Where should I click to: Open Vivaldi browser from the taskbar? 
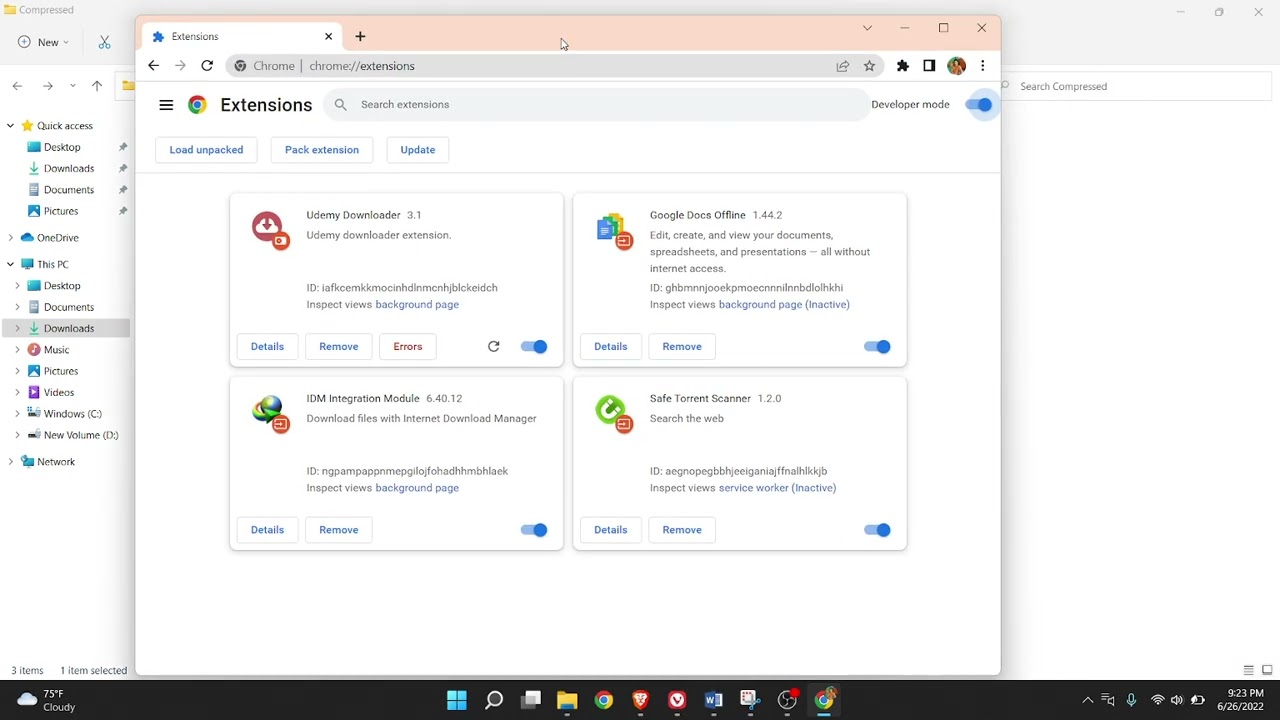[x=677, y=700]
